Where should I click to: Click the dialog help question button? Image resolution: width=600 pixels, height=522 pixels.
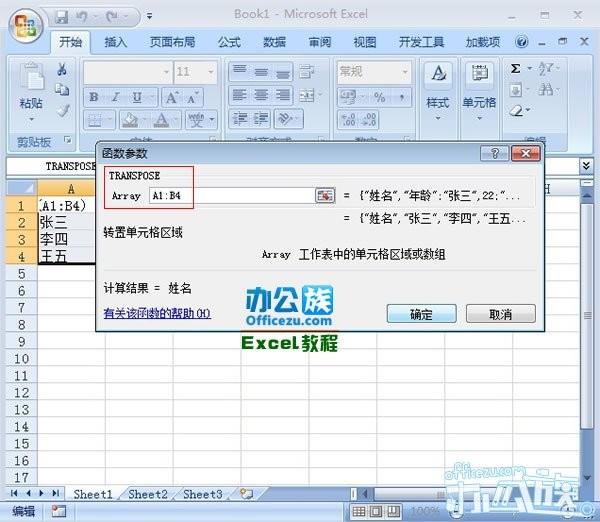tap(494, 153)
